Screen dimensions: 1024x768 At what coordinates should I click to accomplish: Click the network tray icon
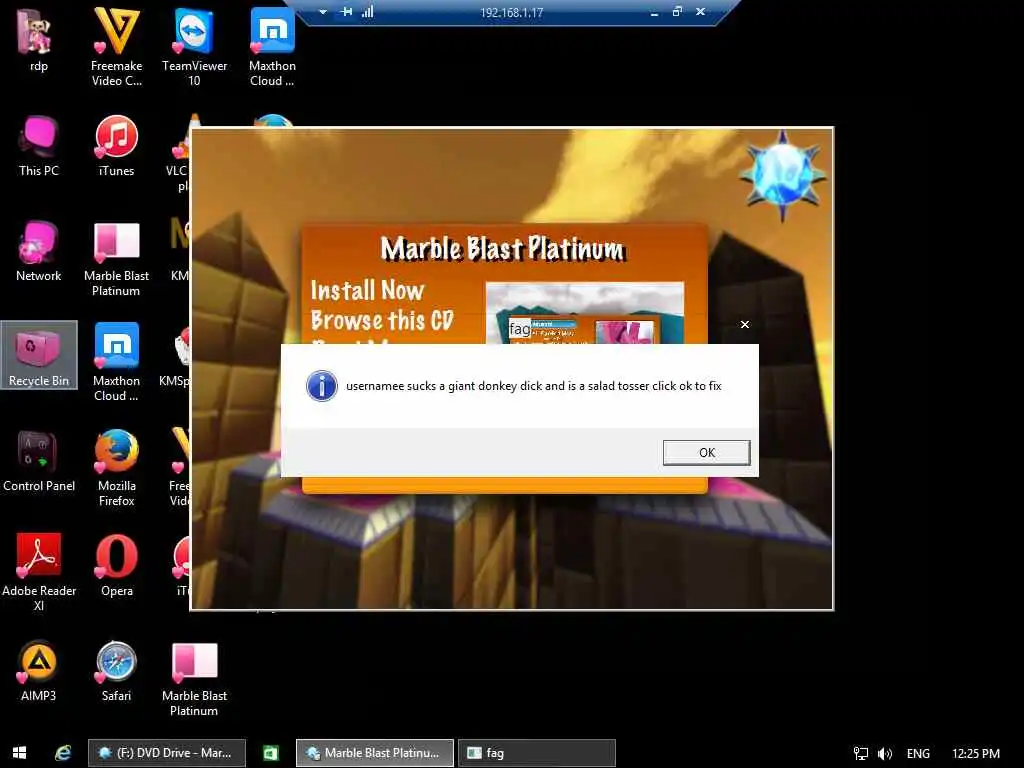coord(861,754)
